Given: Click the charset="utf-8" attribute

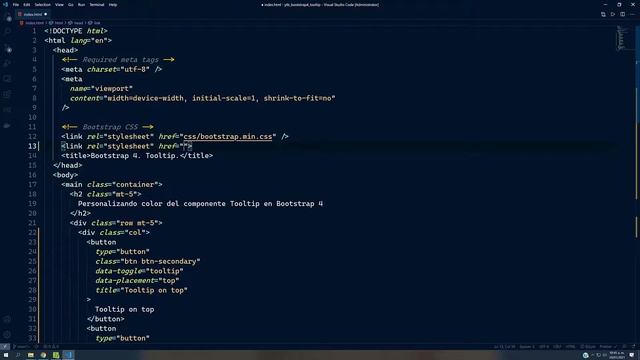Looking at the screenshot, I should click(x=118, y=69).
